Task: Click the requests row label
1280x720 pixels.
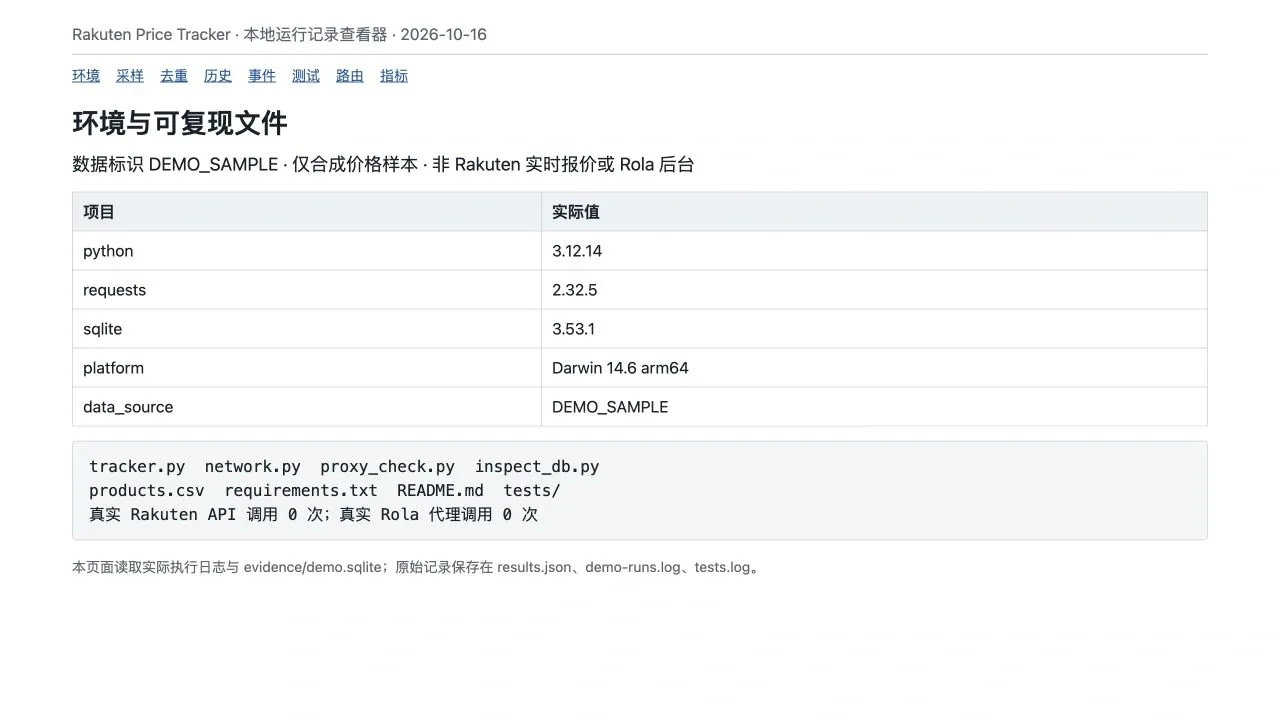Action: click(x=114, y=290)
